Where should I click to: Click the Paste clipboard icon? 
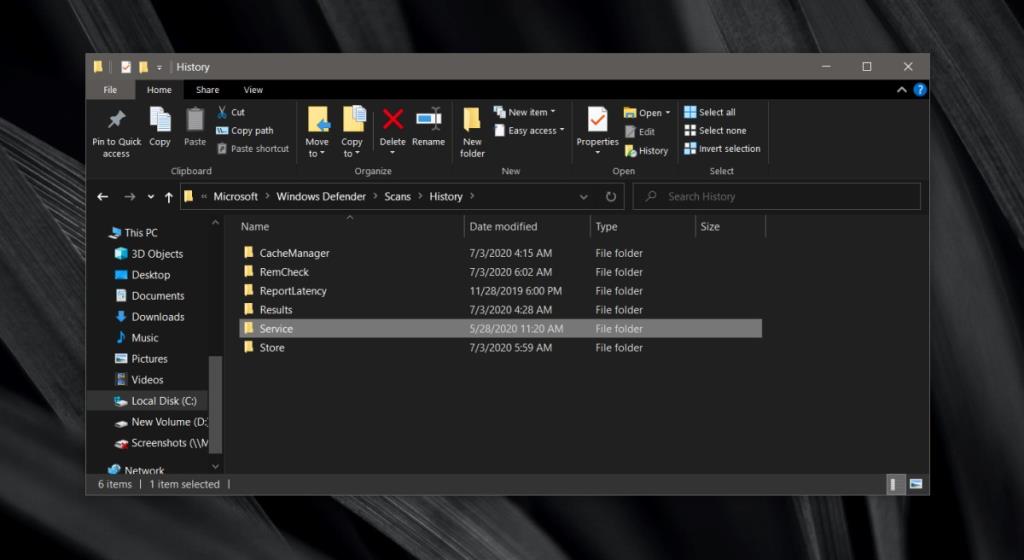coord(195,119)
